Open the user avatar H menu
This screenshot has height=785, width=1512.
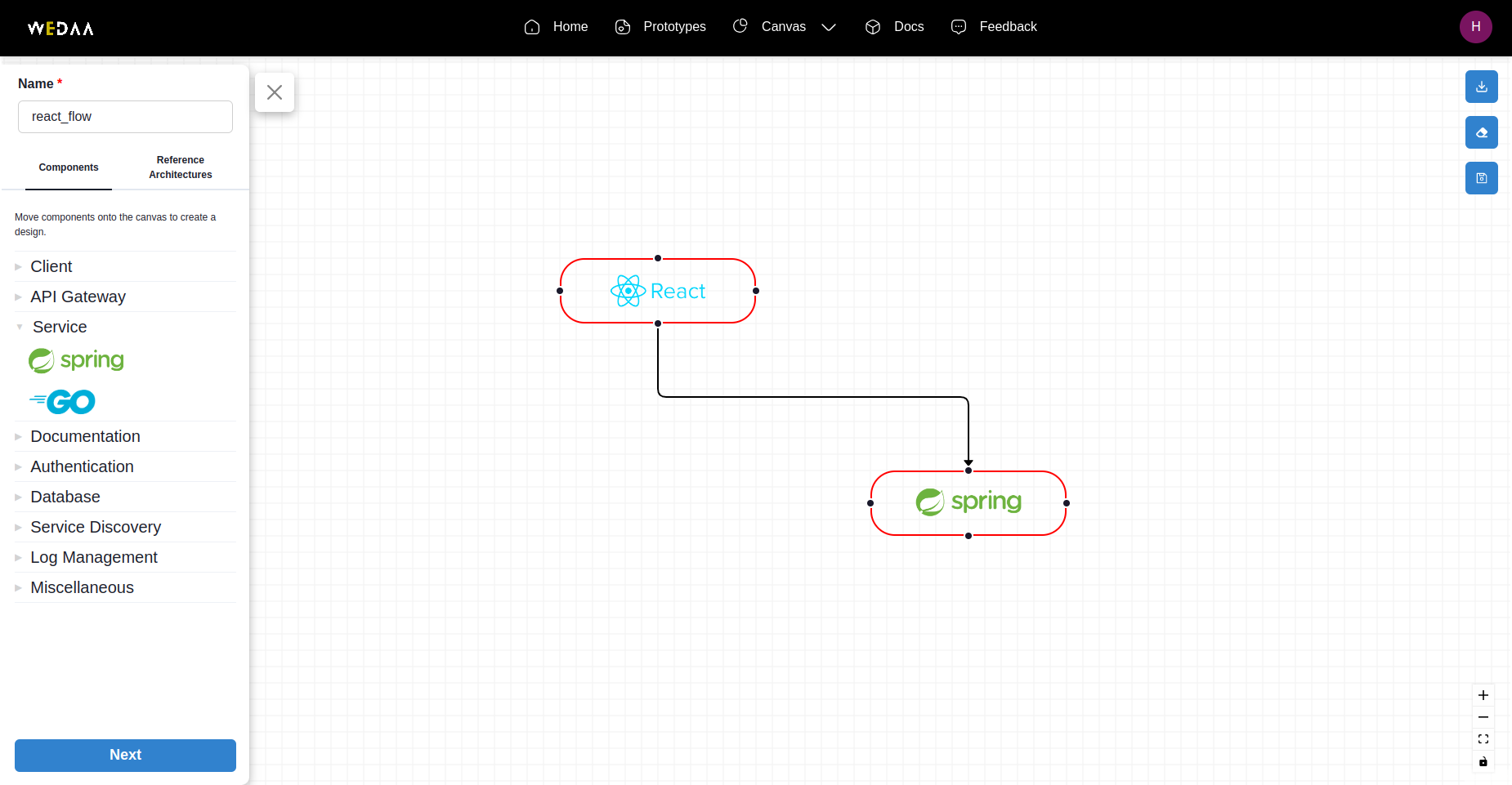click(1476, 27)
